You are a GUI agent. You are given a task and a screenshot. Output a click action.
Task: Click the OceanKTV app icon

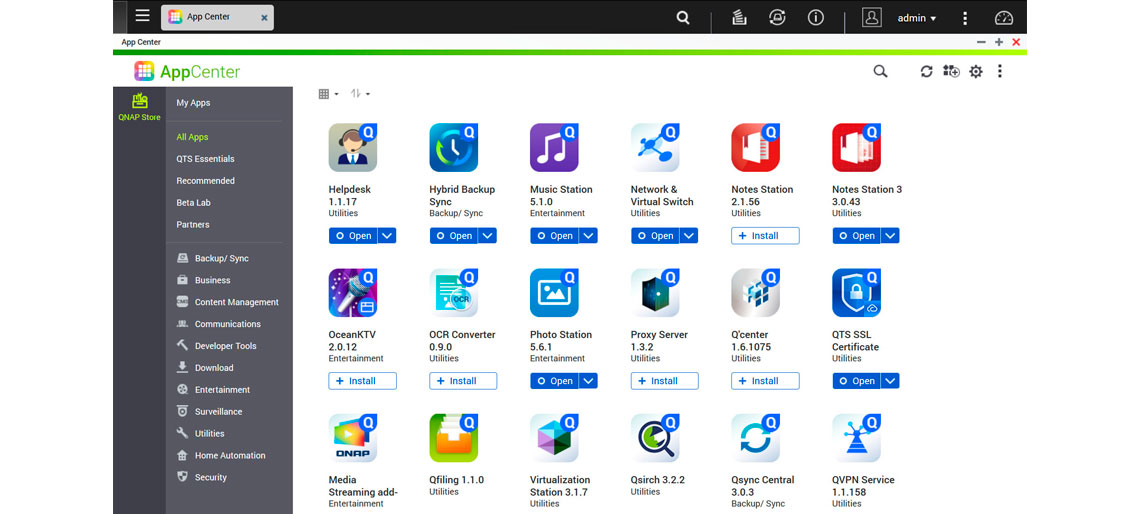tap(353, 293)
